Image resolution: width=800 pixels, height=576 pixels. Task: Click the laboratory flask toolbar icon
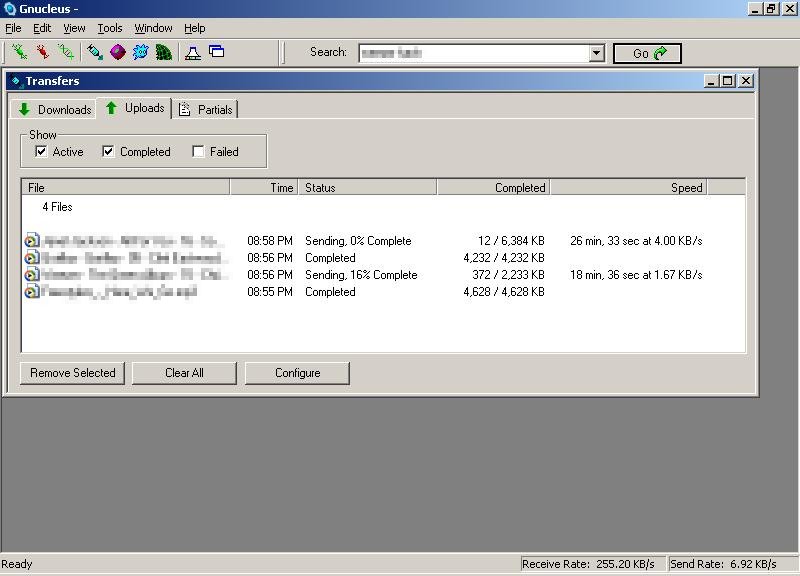193,52
